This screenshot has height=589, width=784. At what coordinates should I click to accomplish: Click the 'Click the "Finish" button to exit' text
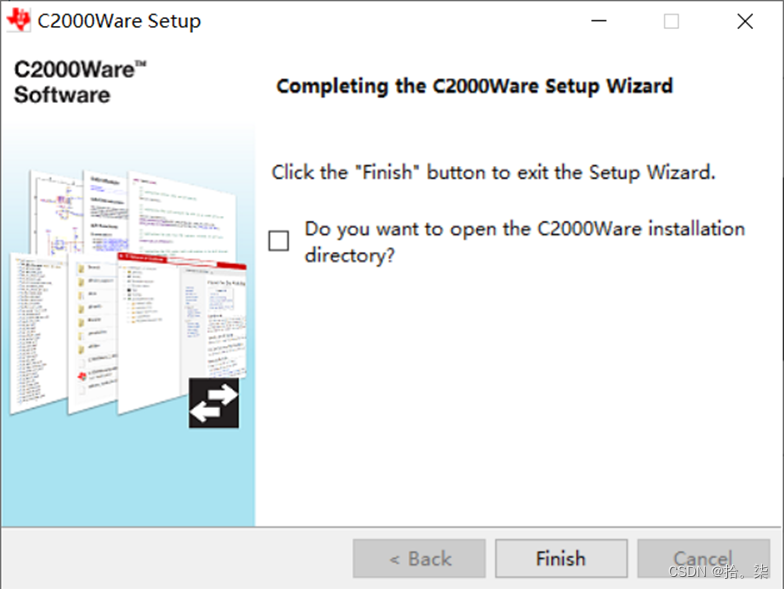(x=493, y=172)
